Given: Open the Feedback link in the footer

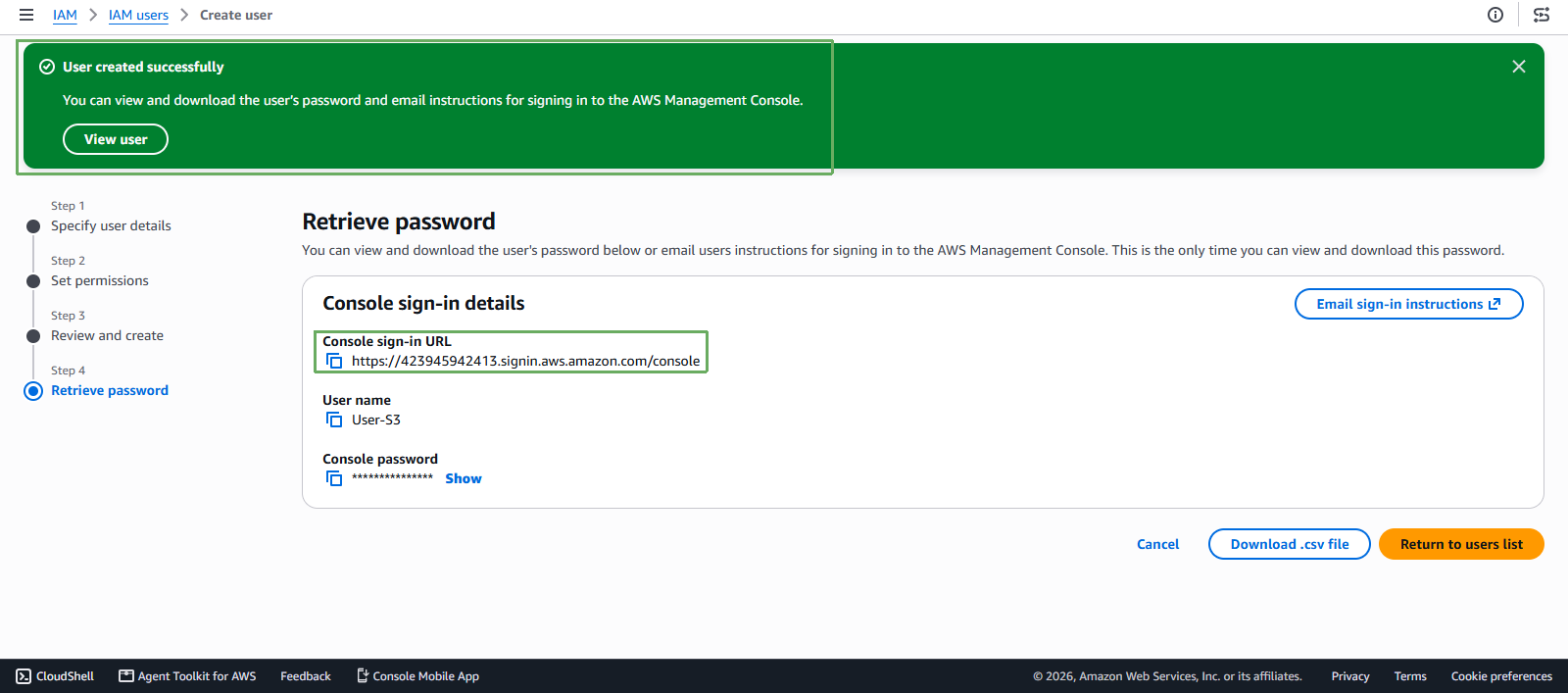Looking at the screenshot, I should 306,676.
